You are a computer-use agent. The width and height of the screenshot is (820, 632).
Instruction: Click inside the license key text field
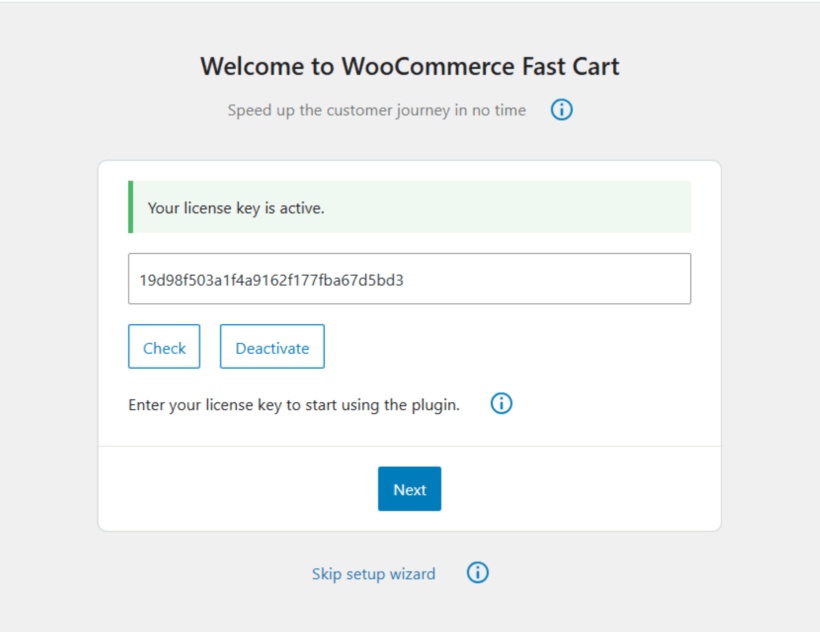coord(409,279)
